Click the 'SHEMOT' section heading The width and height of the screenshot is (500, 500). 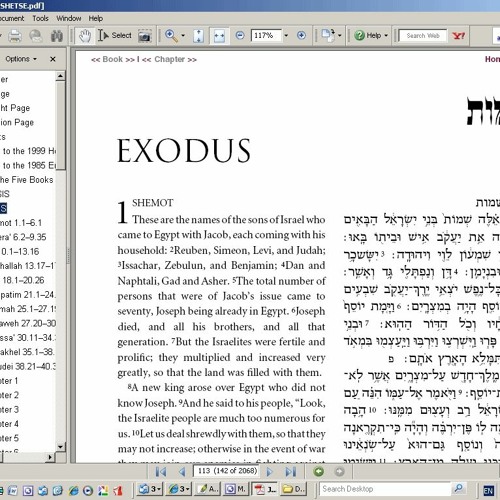153,203
